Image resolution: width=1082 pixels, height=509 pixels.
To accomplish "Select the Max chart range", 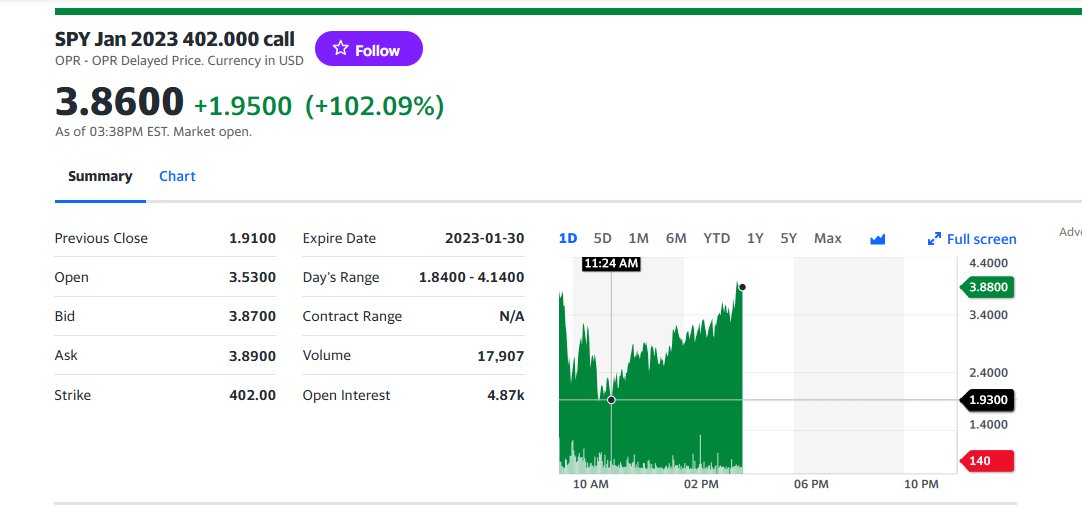I will coord(827,239).
